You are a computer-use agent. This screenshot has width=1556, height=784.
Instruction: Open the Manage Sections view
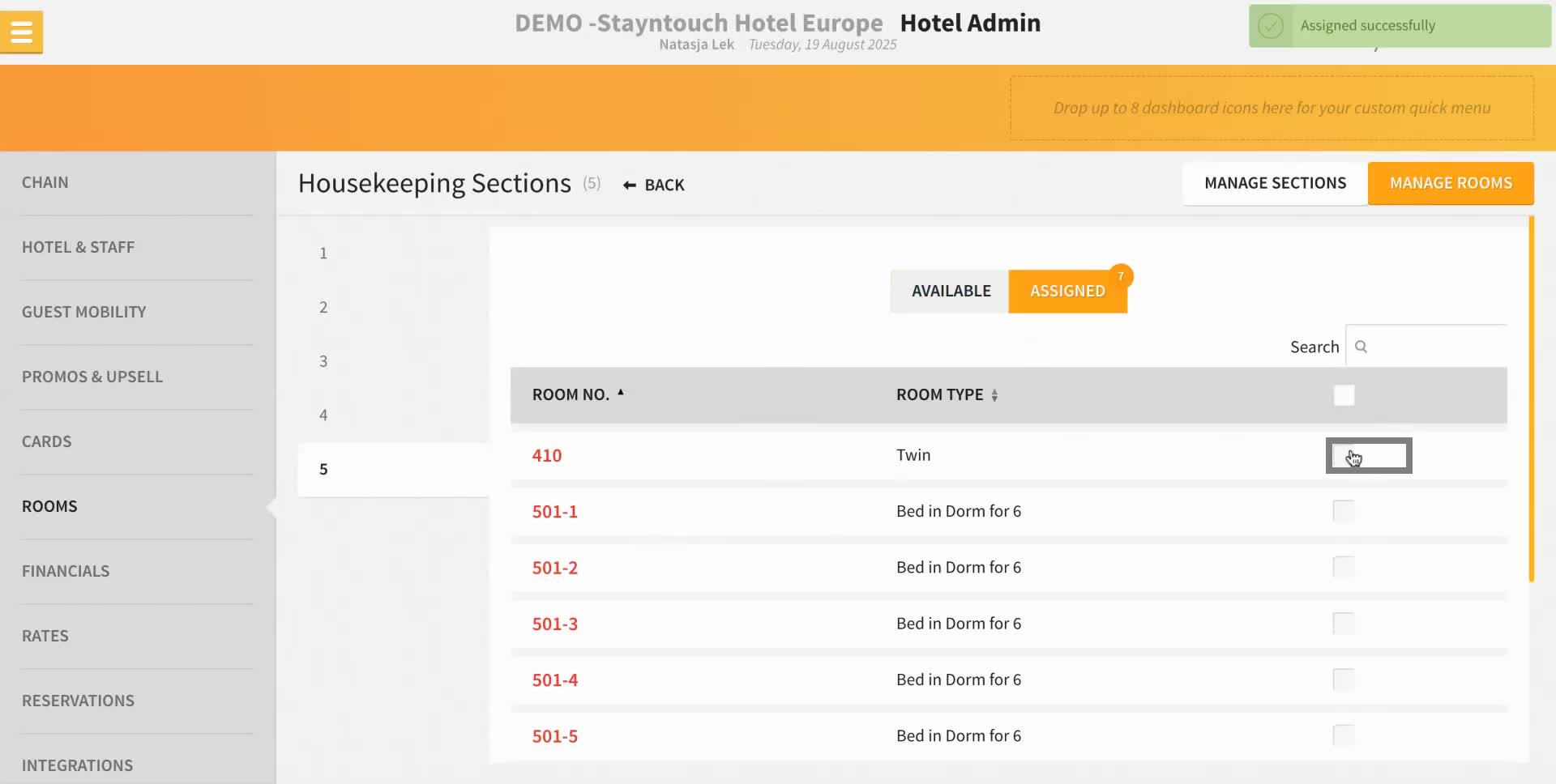[x=1275, y=184]
